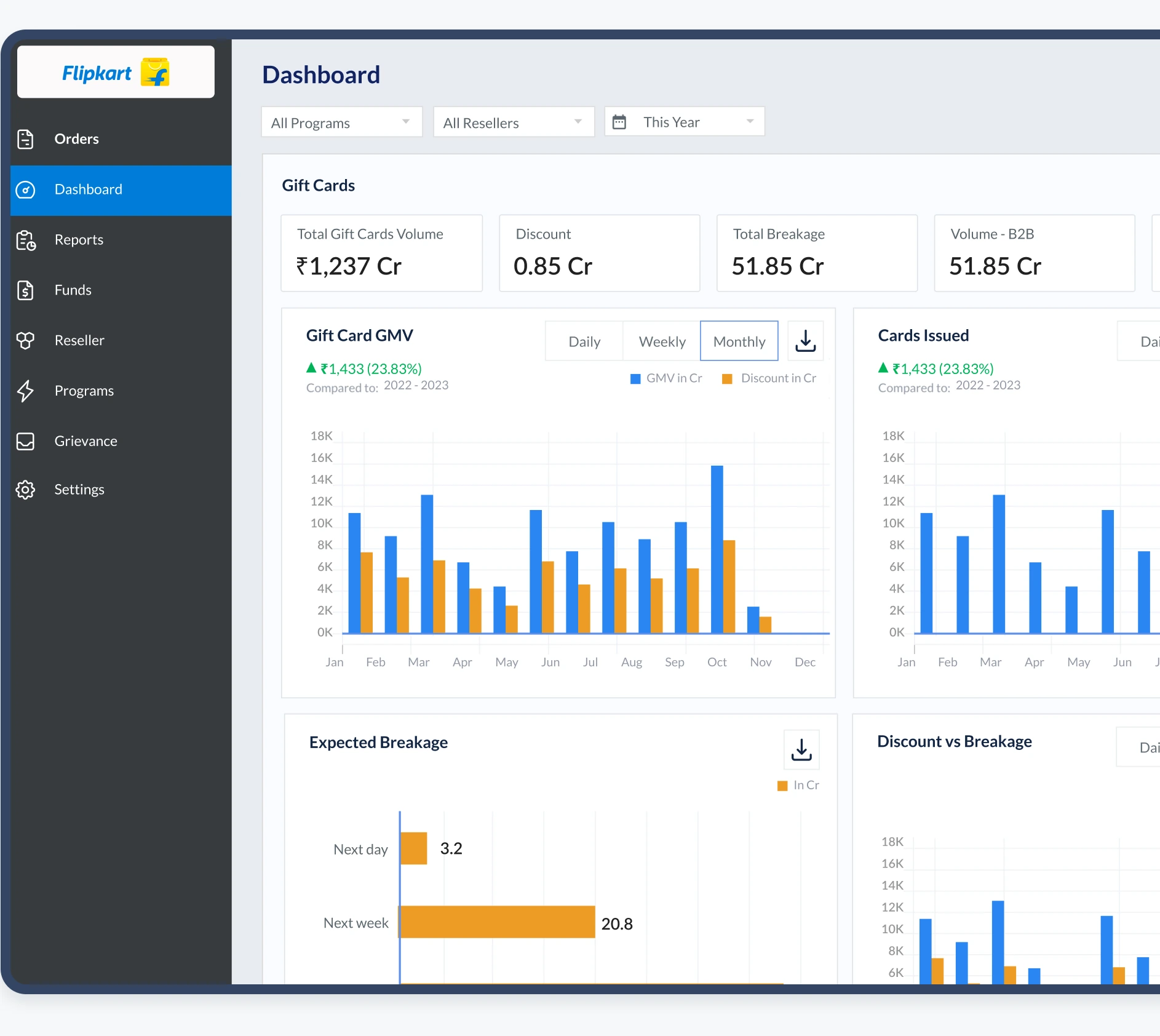Click the Dec axis label in GMV chart
The height and width of the screenshot is (1036, 1160).
tap(805, 662)
